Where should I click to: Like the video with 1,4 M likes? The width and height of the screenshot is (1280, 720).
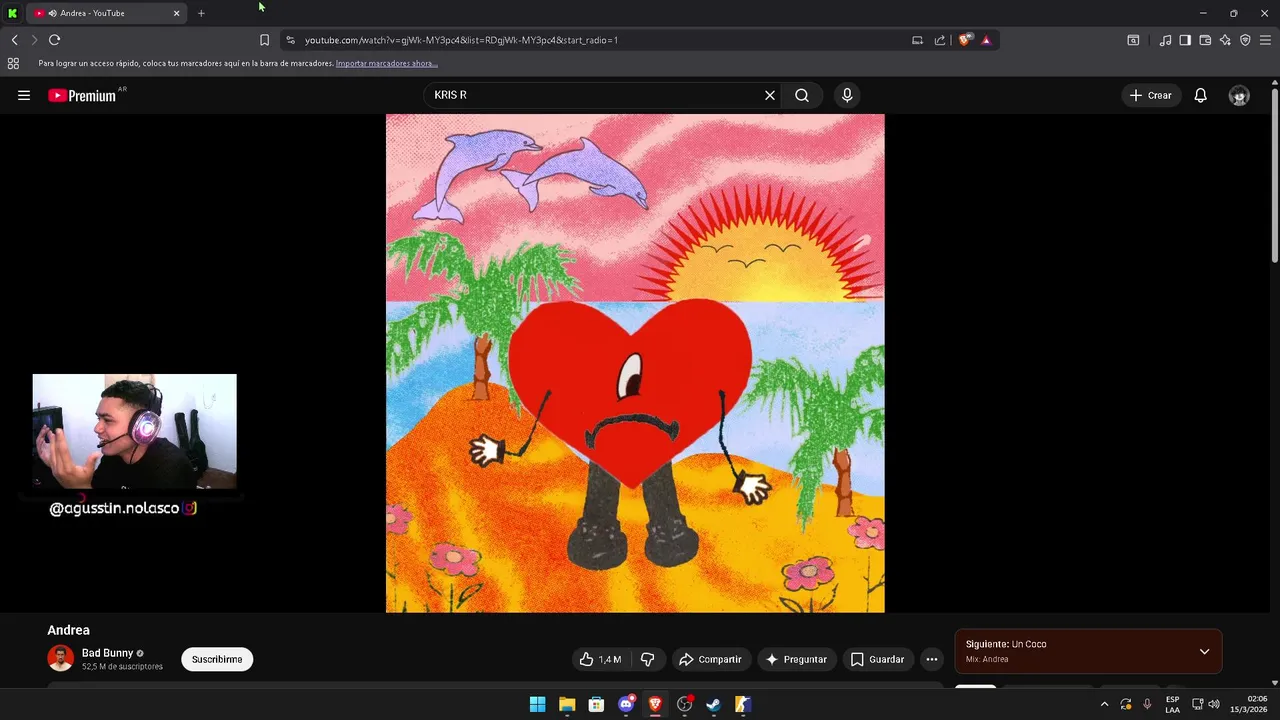[x=599, y=659]
